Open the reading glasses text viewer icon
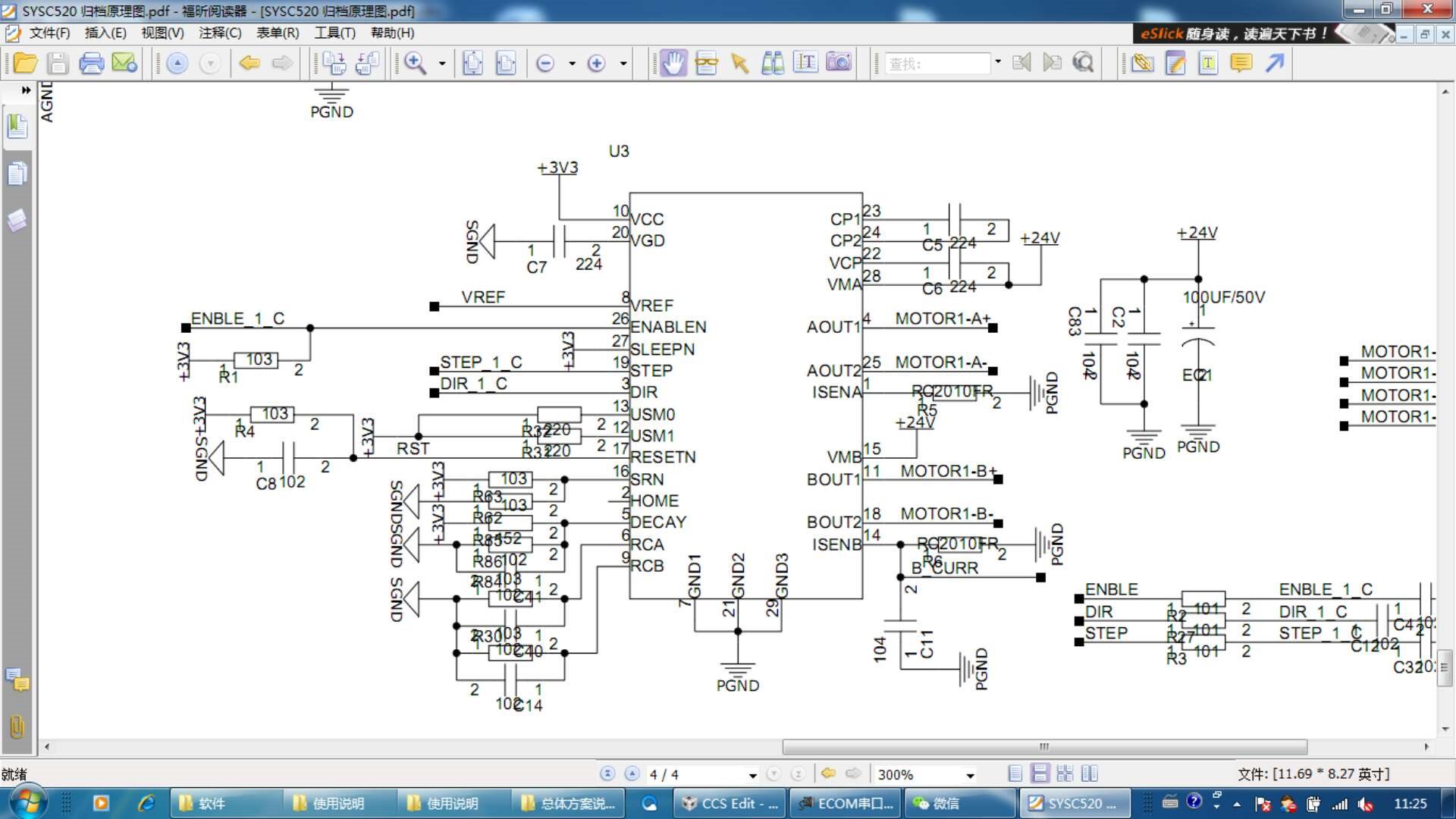The width and height of the screenshot is (1456, 819). pos(706,63)
